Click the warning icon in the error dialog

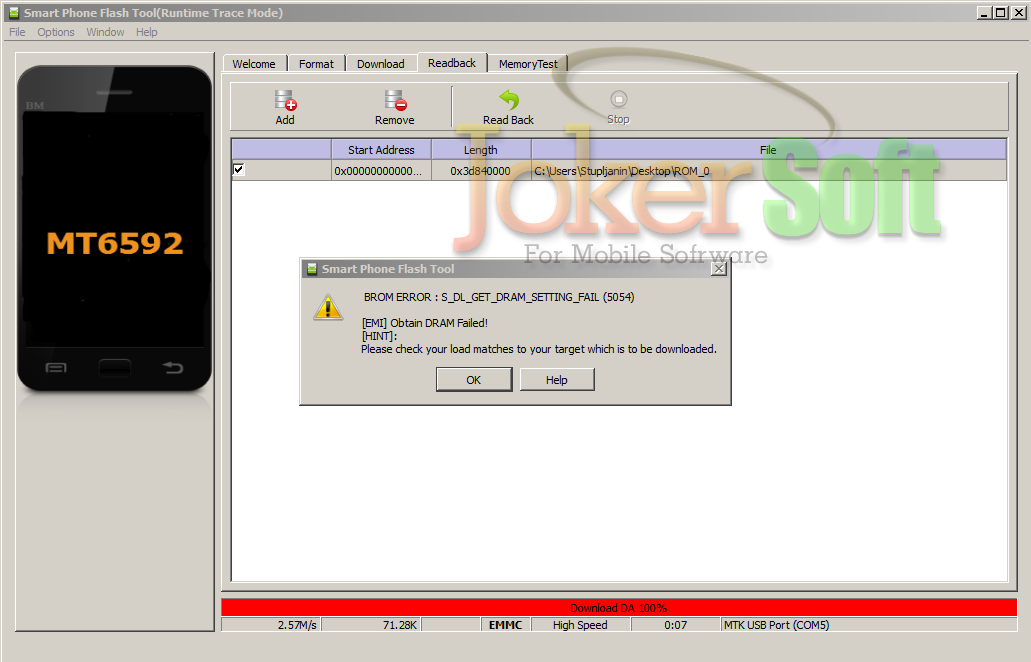coord(328,308)
